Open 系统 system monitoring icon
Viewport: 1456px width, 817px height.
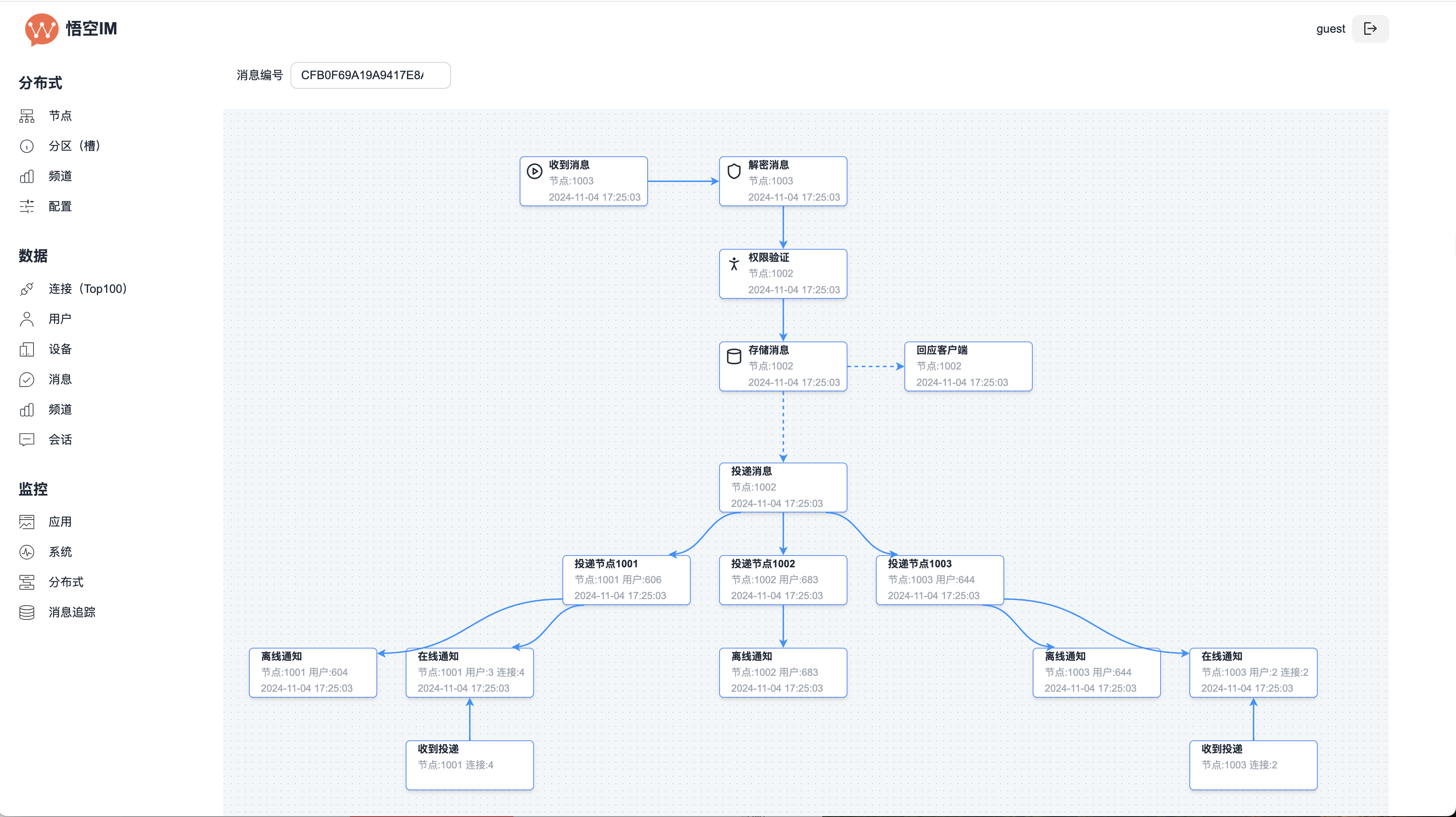coord(27,552)
